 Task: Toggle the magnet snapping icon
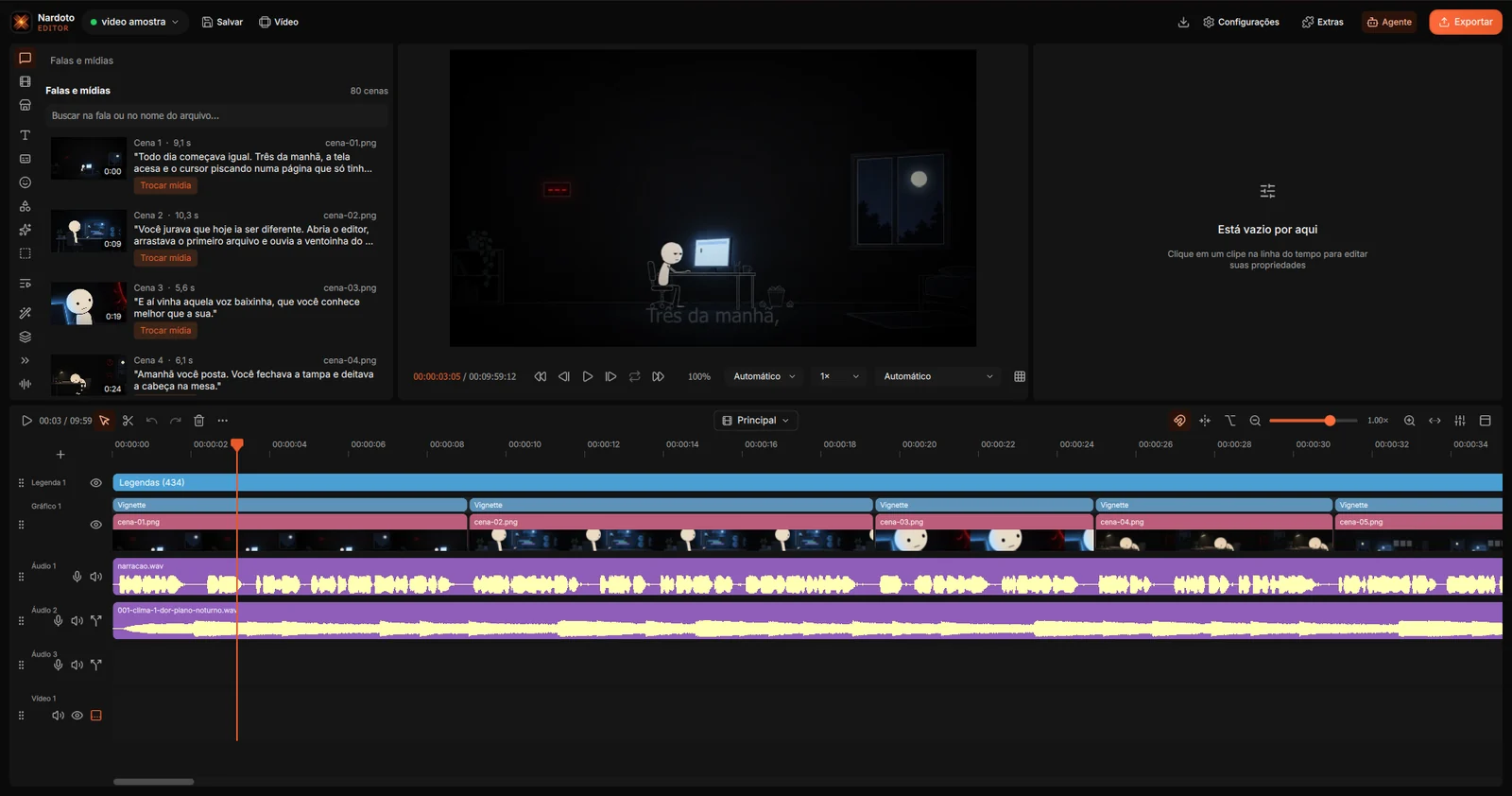[x=1179, y=421]
